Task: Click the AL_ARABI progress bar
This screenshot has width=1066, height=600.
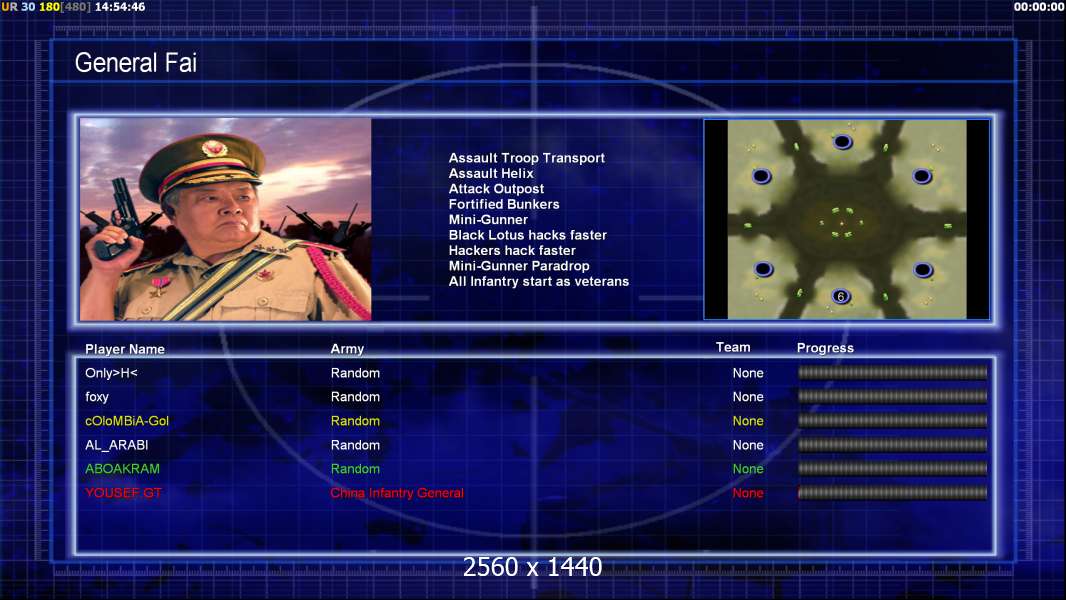Action: (893, 445)
